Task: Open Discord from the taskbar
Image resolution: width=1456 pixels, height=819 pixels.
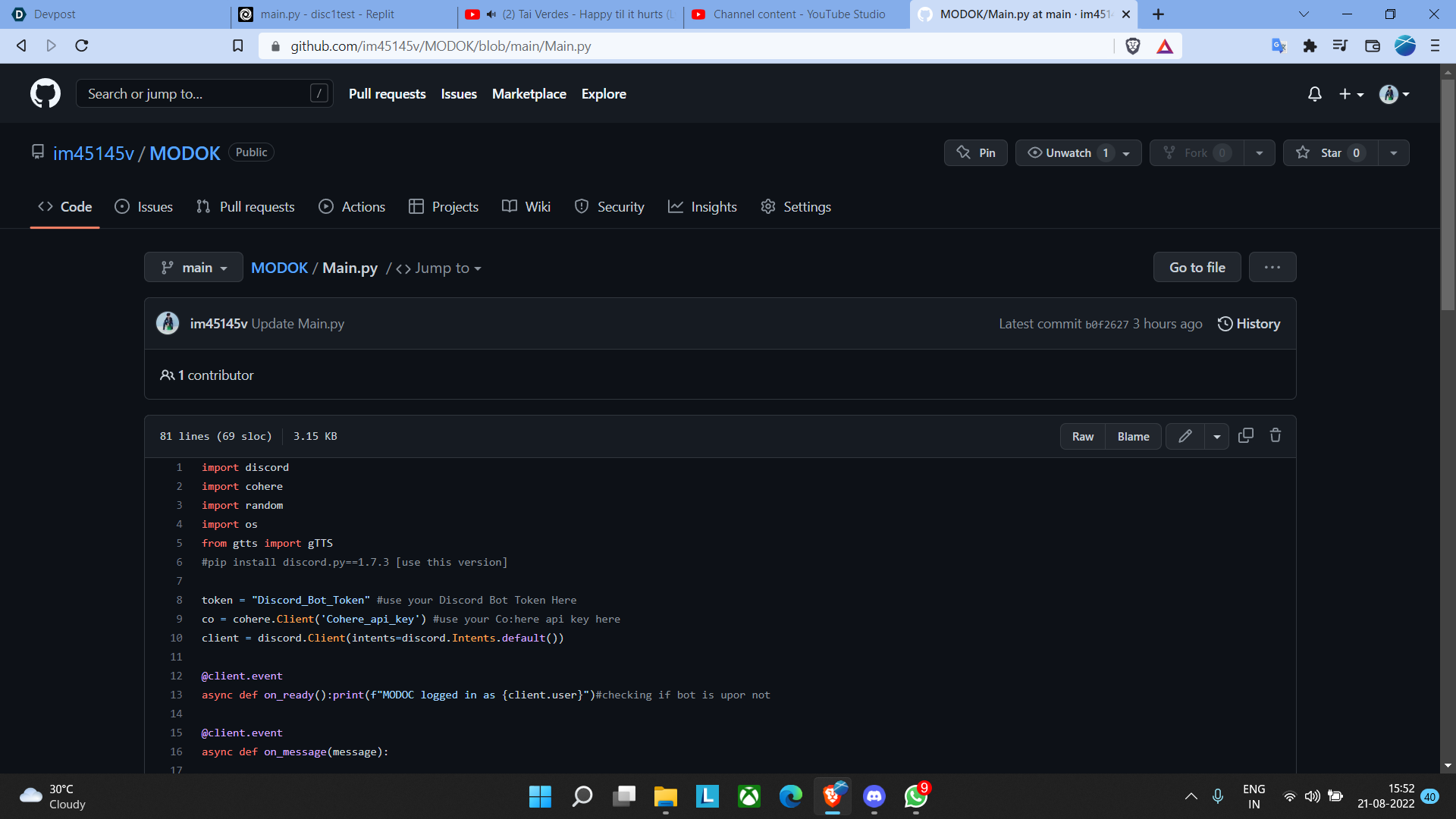Action: pyautogui.click(x=874, y=796)
